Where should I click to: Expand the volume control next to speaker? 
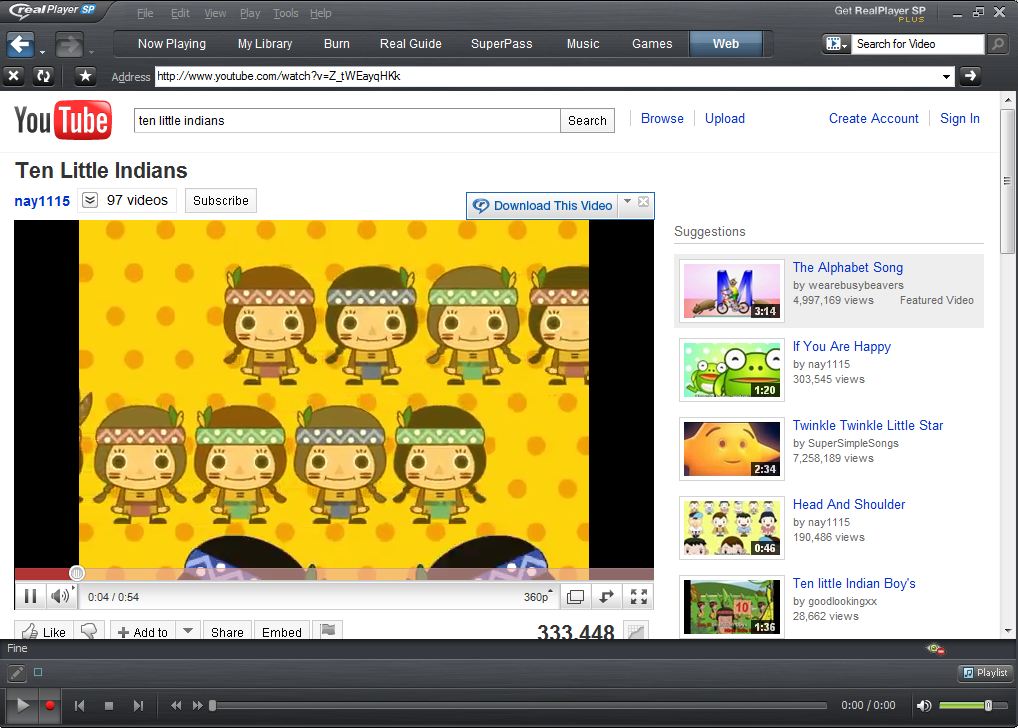tap(73, 588)
